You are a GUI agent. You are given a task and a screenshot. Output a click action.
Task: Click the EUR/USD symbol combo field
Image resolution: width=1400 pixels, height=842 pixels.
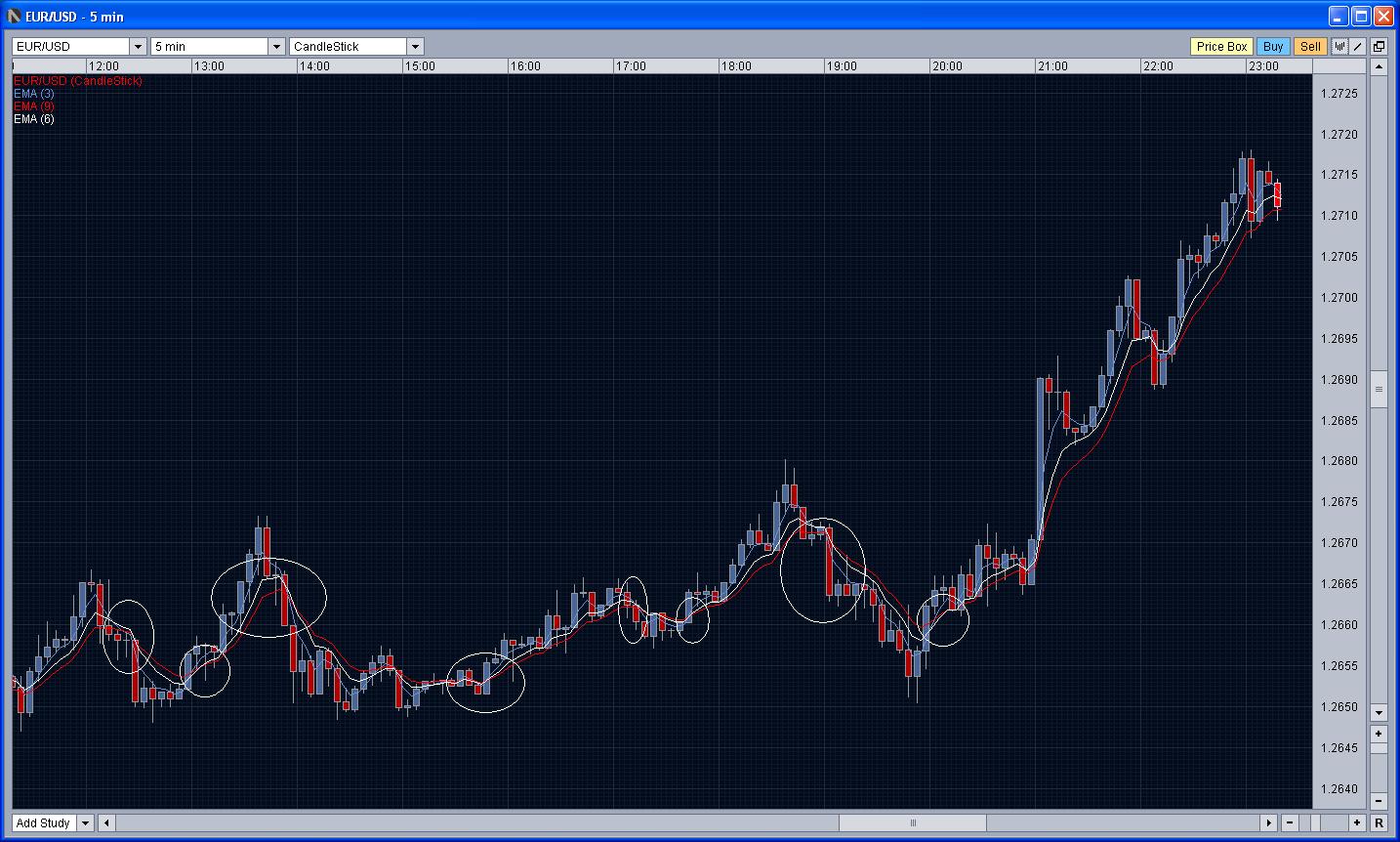coord(70,47)
